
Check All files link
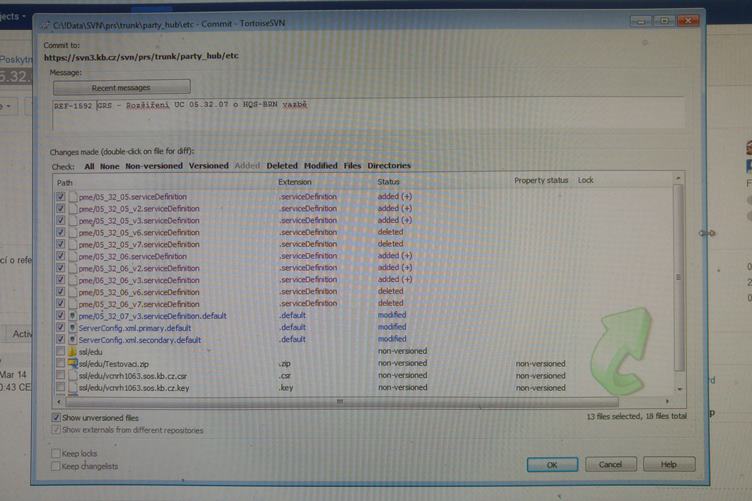tap(89, 166)
